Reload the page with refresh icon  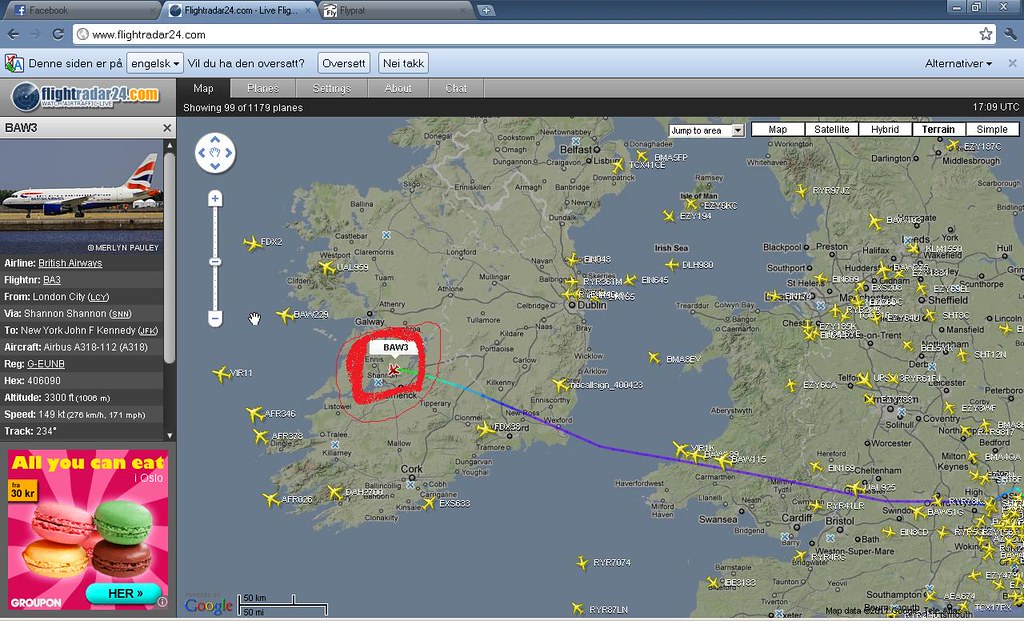tap(57, 34)
